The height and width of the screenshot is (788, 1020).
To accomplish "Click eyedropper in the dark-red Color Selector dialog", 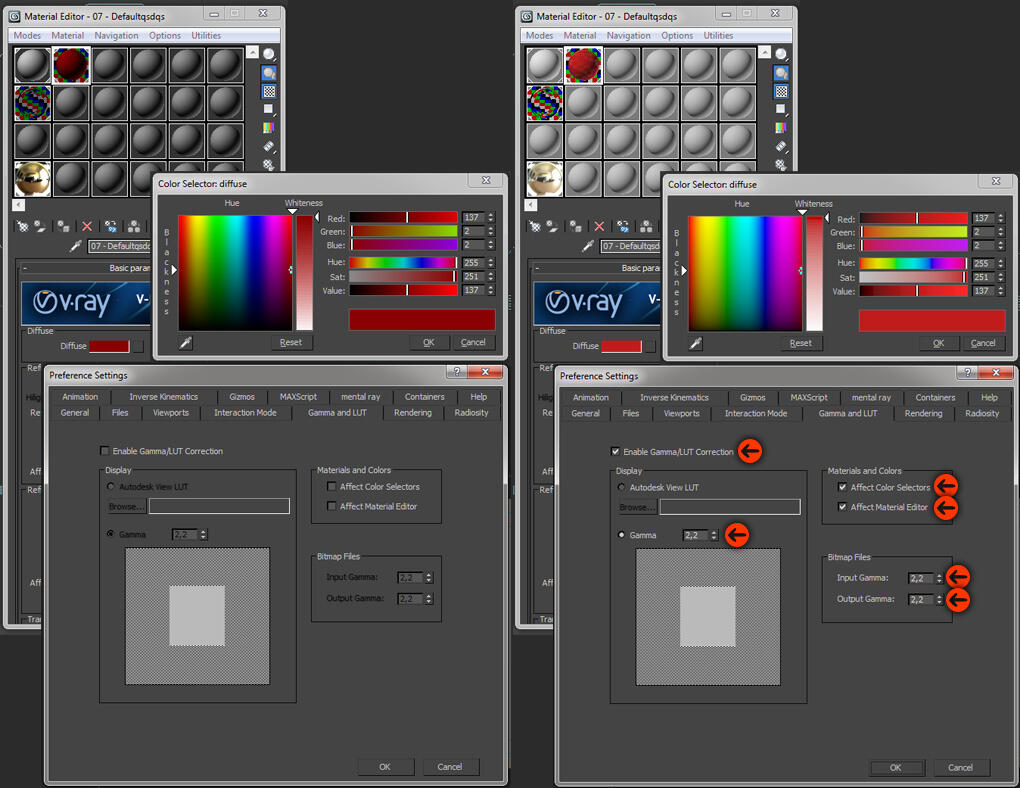I will [x=186, y=342].
